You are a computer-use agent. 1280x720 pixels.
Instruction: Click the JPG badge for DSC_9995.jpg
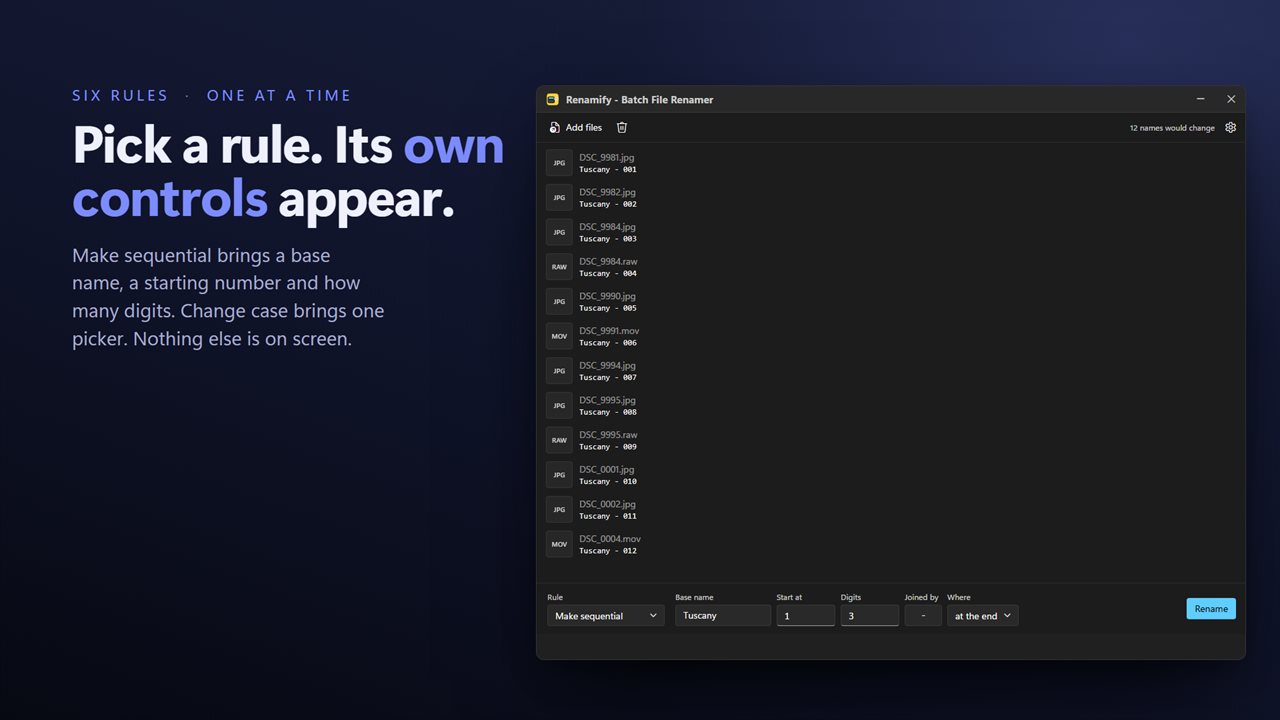(x=559, y=405)
